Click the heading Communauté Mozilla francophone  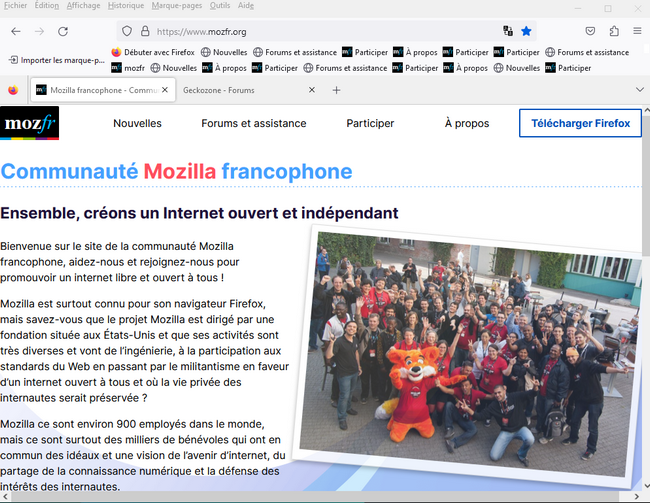point(177,171)
